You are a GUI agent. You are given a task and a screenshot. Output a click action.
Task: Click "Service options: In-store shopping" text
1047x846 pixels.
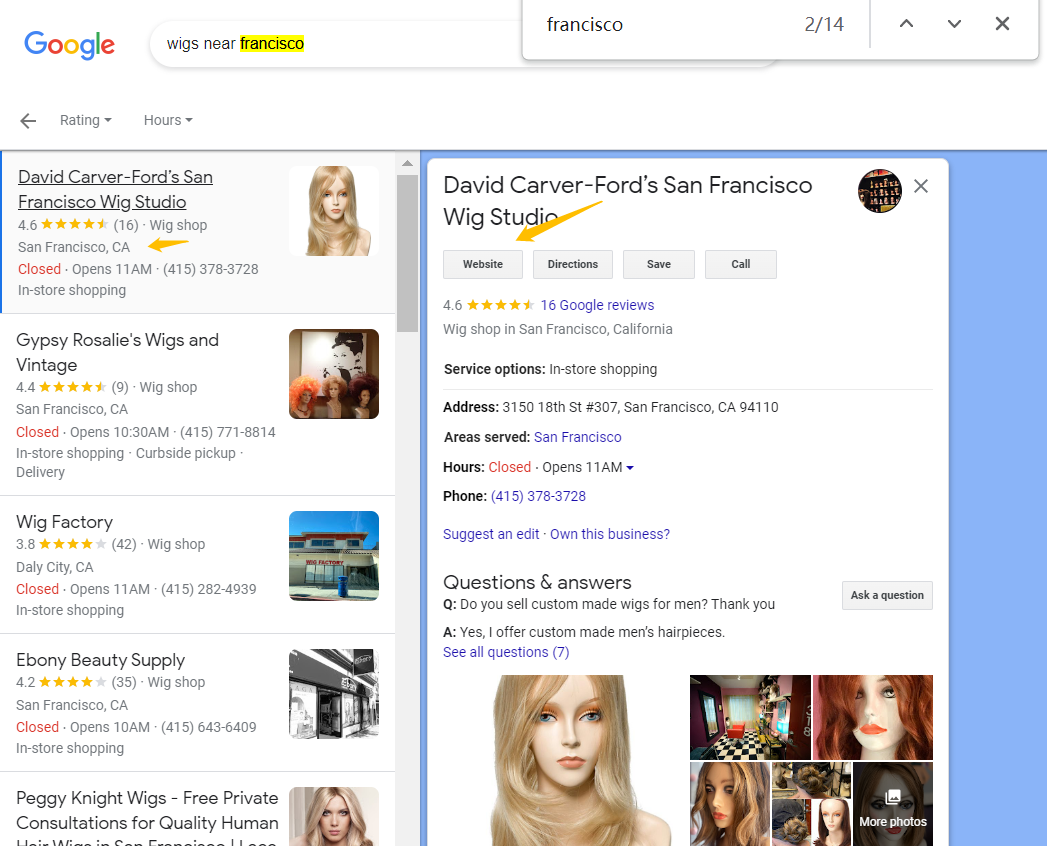pos(550,369)
